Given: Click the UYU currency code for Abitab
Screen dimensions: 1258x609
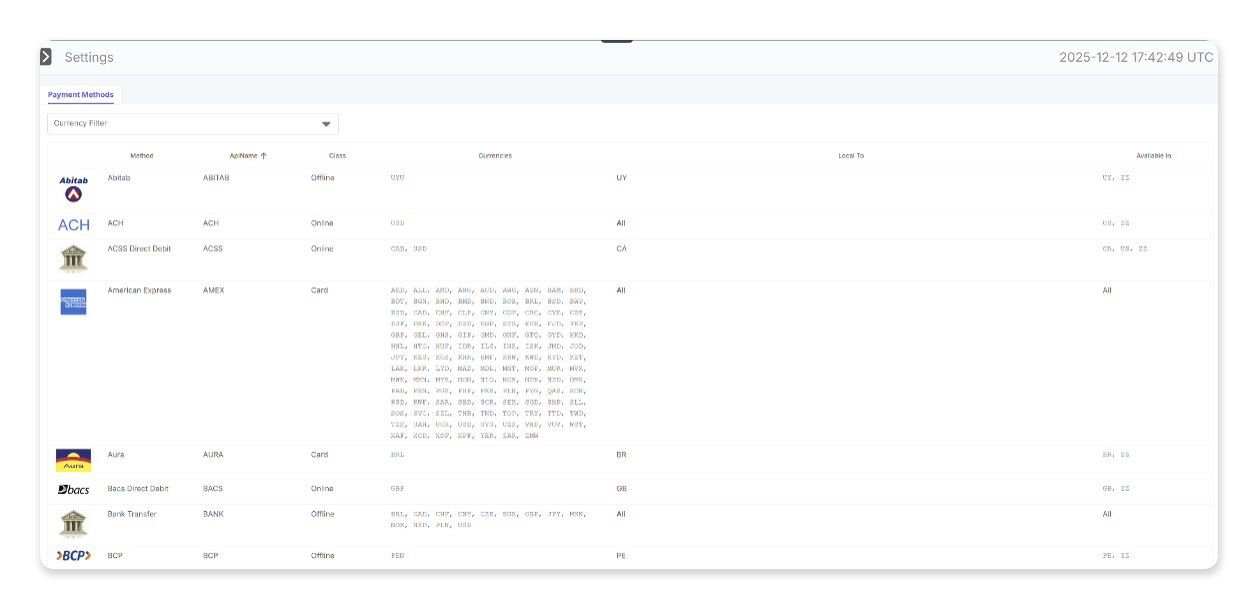Looking at the screenshot, I should [x=395, y=178].
